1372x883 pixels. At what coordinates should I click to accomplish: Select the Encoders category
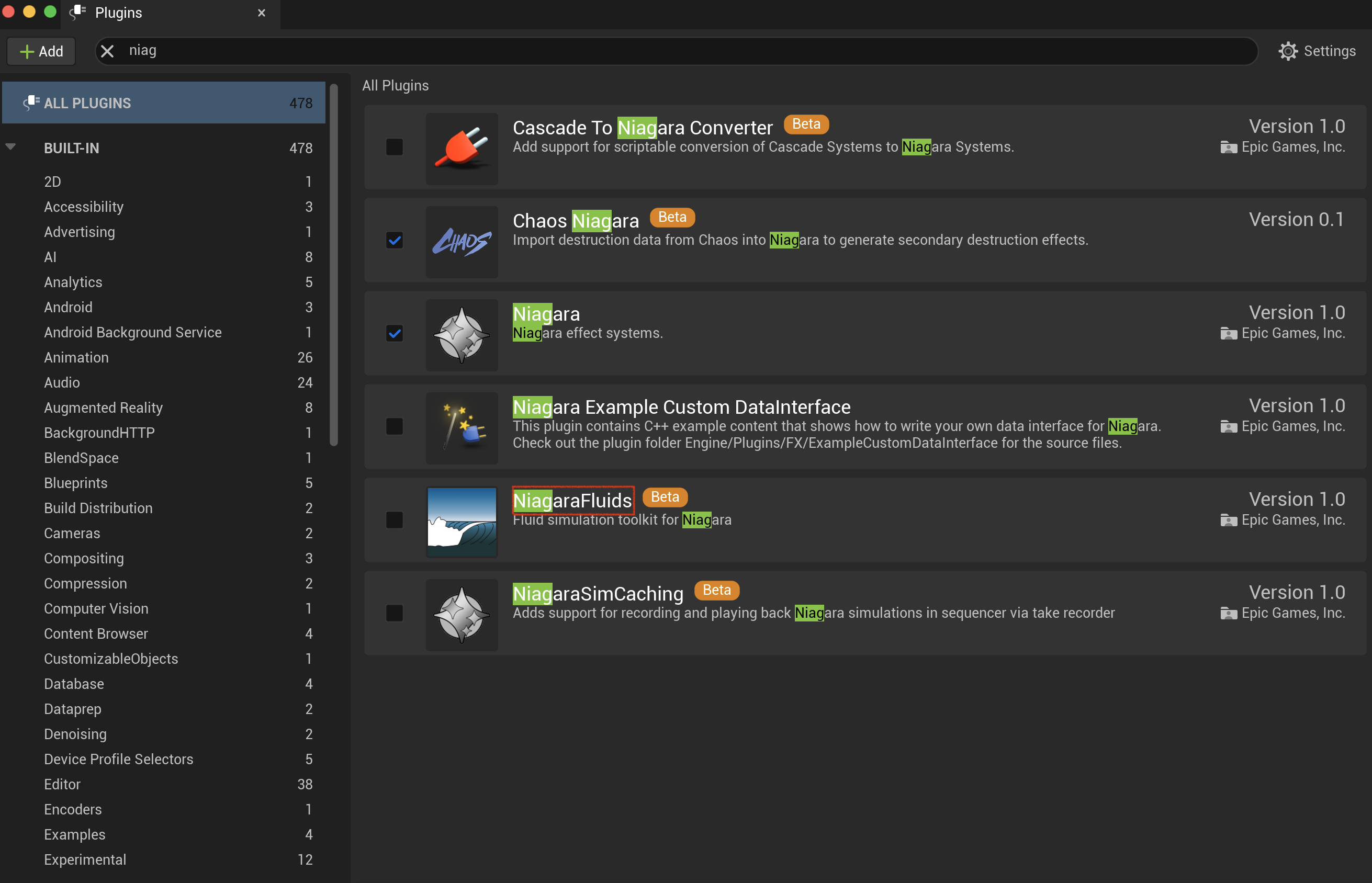tap(163, 810)
